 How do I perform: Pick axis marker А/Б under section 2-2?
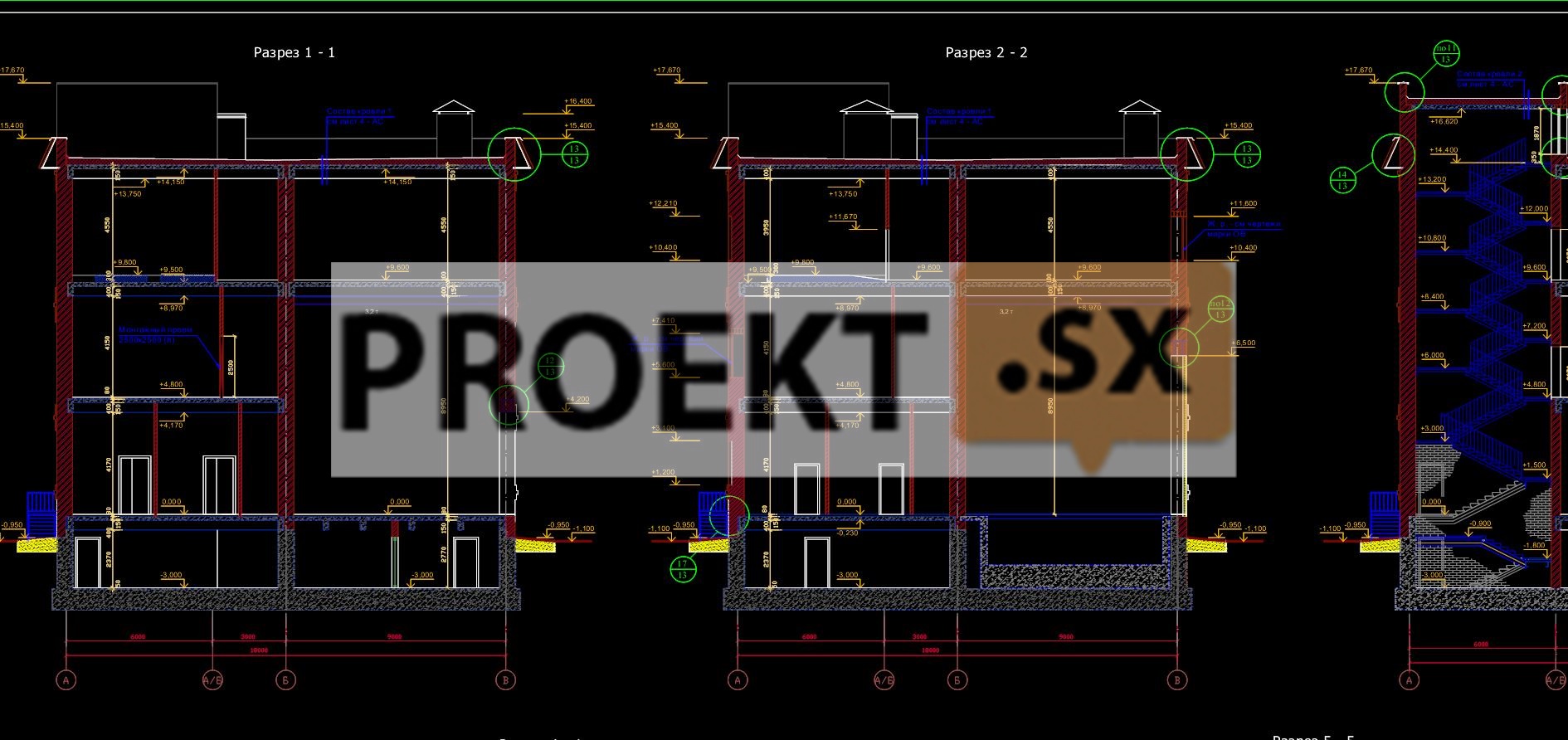pos(884,680)
